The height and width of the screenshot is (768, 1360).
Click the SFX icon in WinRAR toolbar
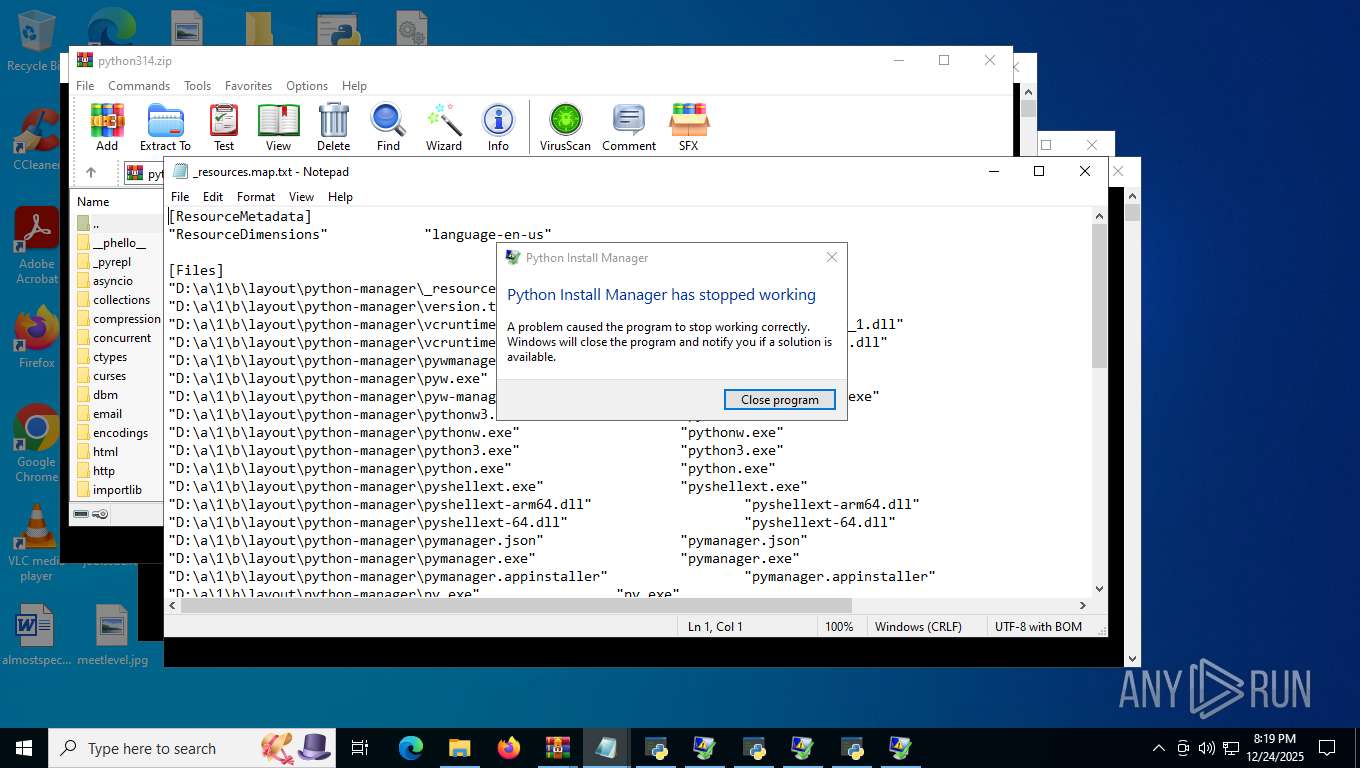click(689, 127)
